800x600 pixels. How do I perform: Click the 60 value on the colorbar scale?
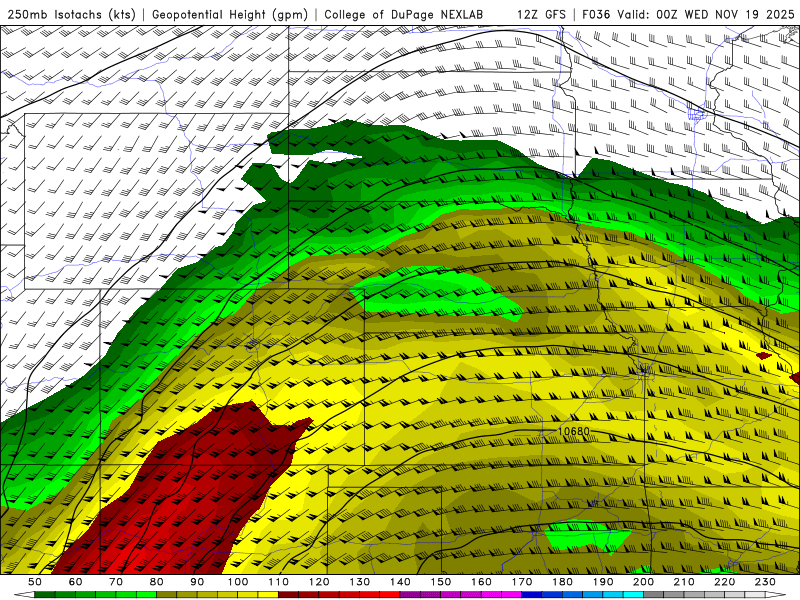pyautogui.click(x=76, y=582)
